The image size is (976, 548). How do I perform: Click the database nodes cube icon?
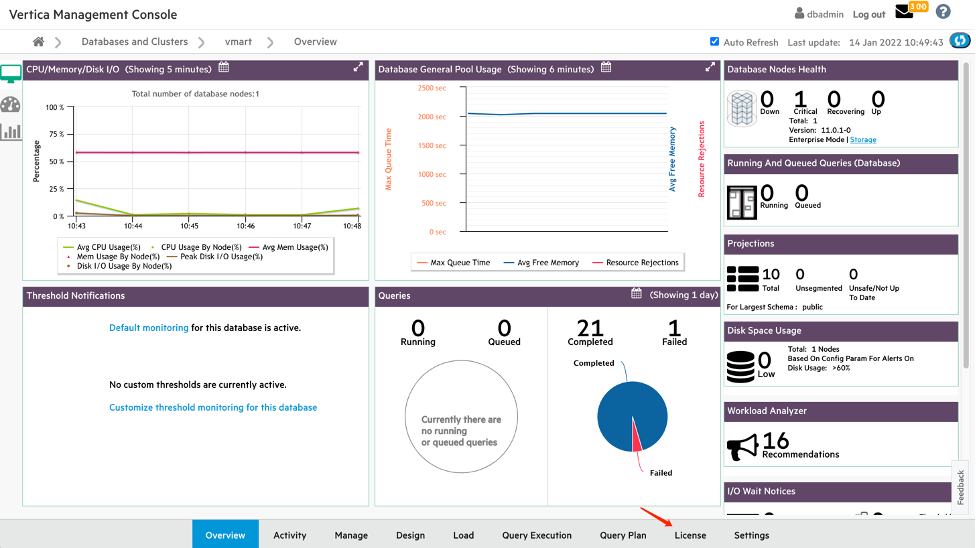tap(741, 109)
